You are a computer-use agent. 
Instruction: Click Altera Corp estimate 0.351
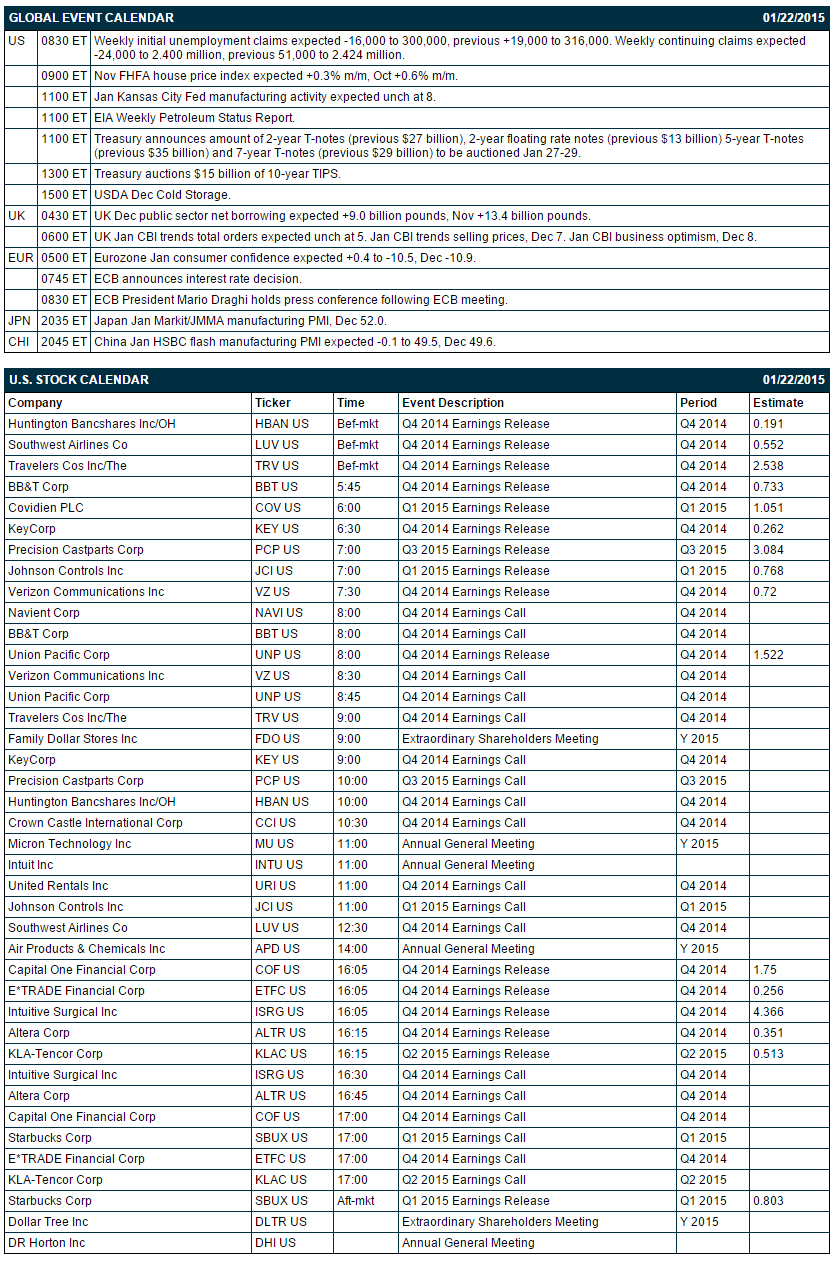point(770,1033)
